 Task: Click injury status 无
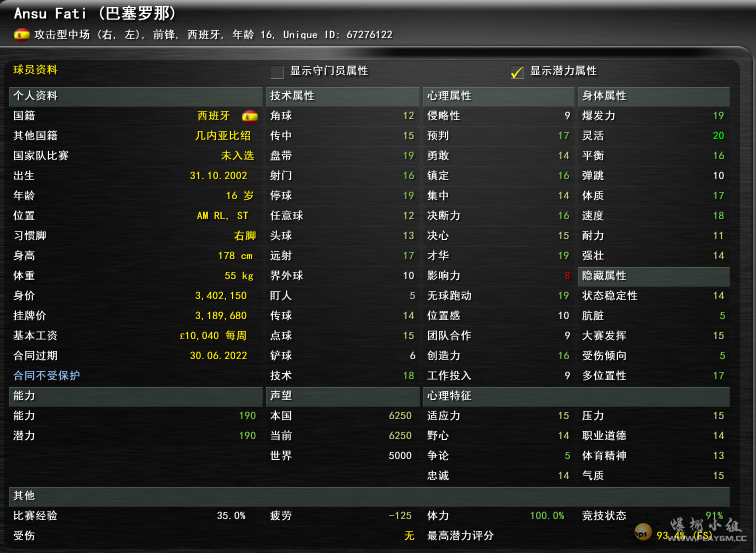(x=409, y=536)
